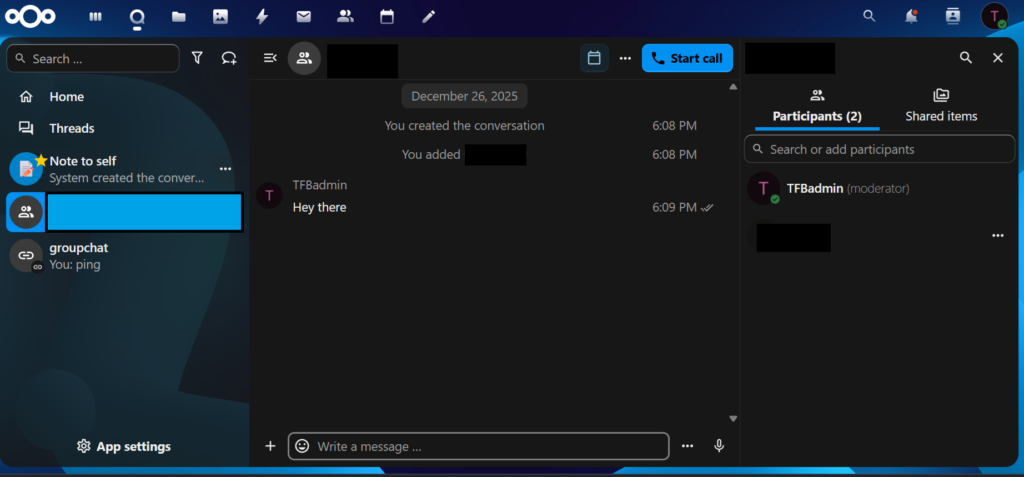
Task: Open the Activity lightning bolt icon
Action: (x=262, y=16)
